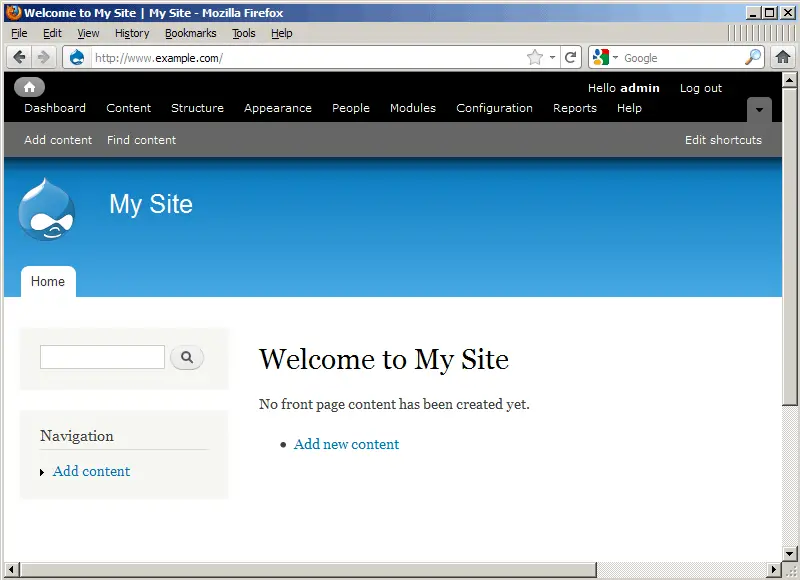Open the Structure admin menu
Image resolution: width=800 pixels, height=580 pixels.
pos(197,108)
